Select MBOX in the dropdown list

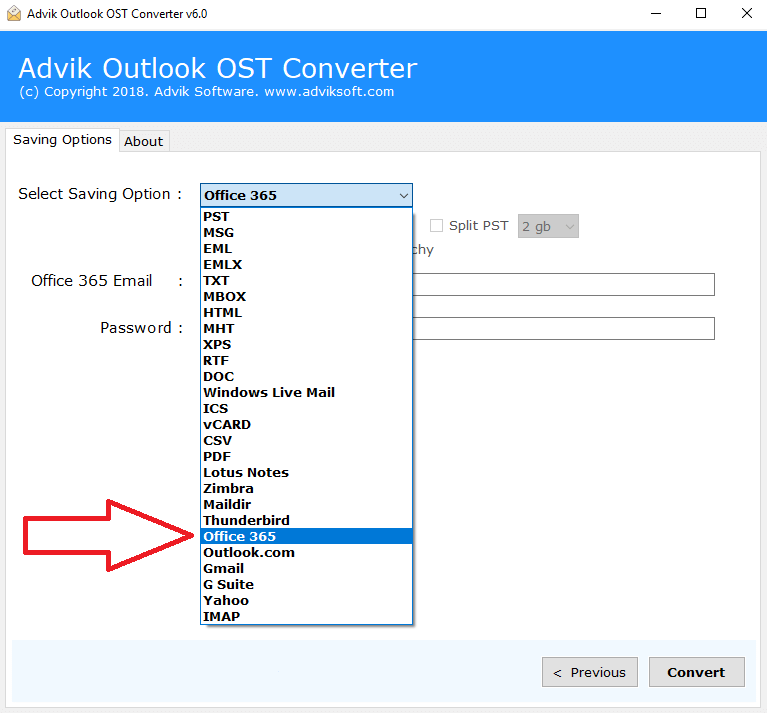click(306, 296)
